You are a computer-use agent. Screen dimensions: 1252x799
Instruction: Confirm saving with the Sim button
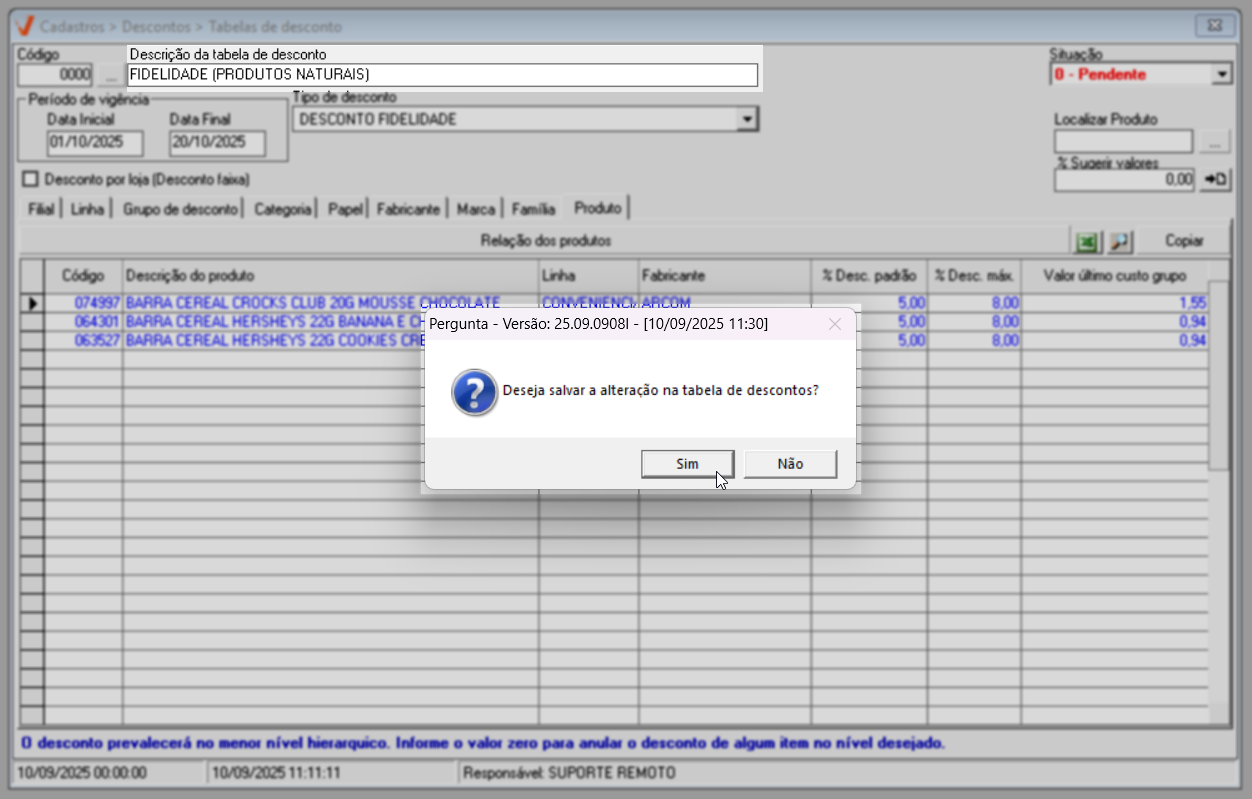[687, 464]
